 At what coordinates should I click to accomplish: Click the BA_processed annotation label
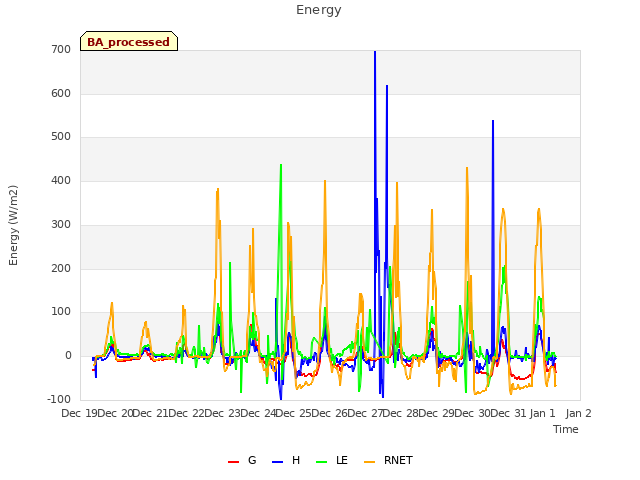pos(129,42)
